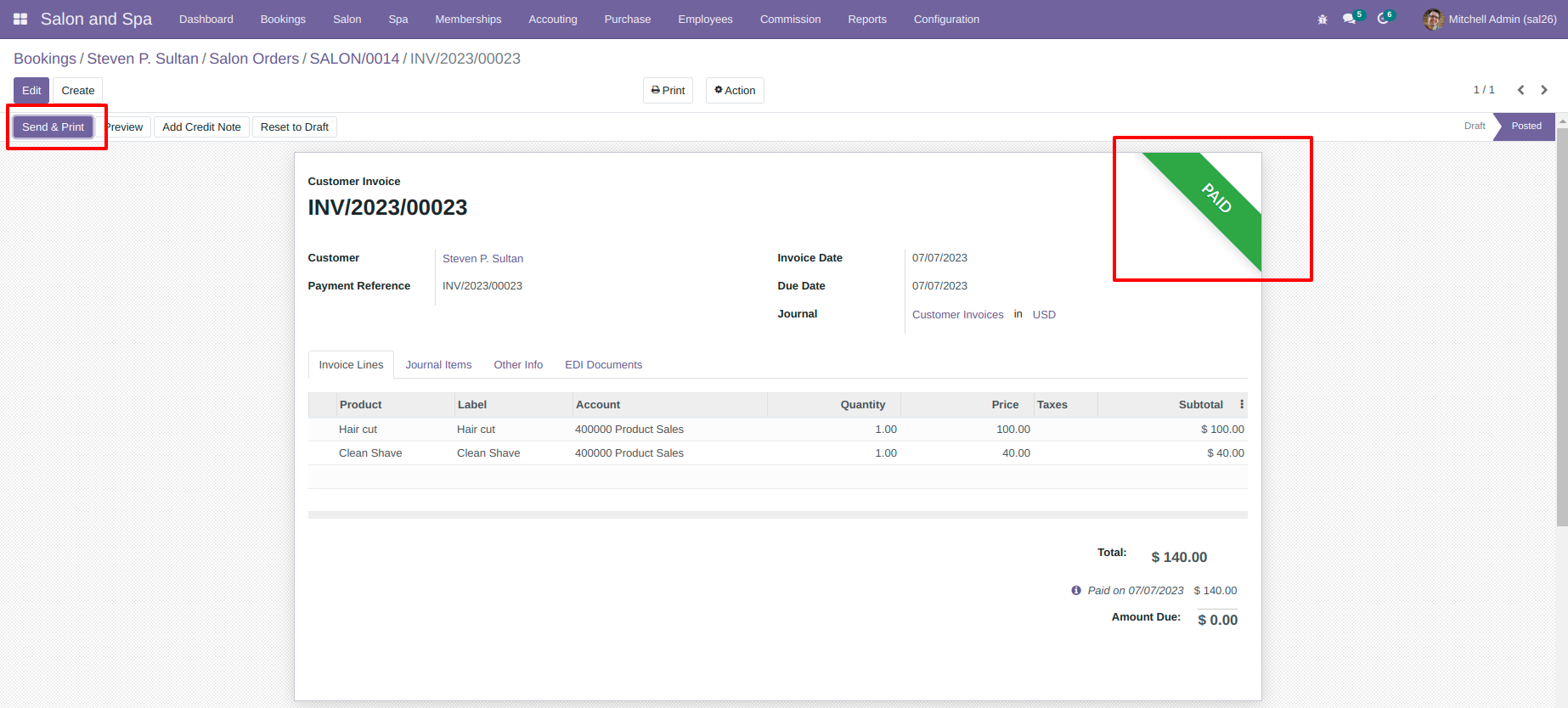Click the payment info circle icon
This screenshot has width=1568, height=708.
[x=1076, y=590]
